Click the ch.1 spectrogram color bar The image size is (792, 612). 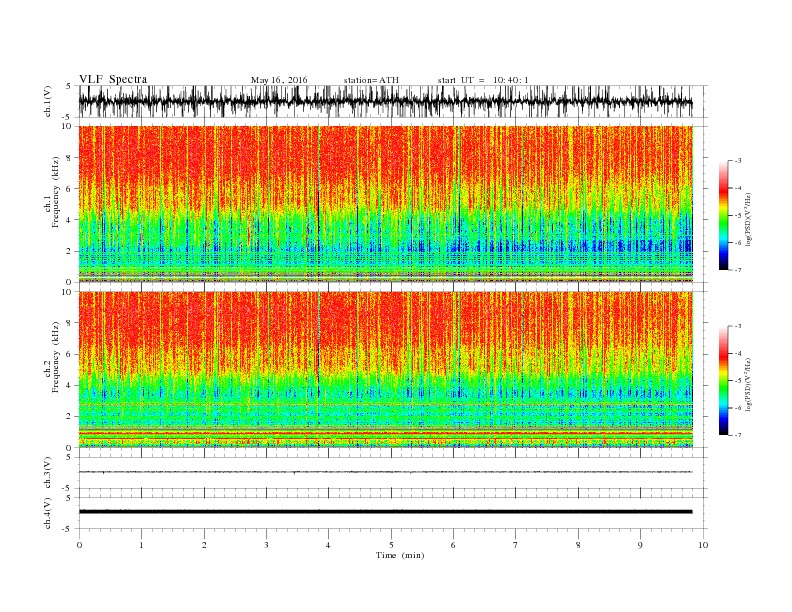723,215
